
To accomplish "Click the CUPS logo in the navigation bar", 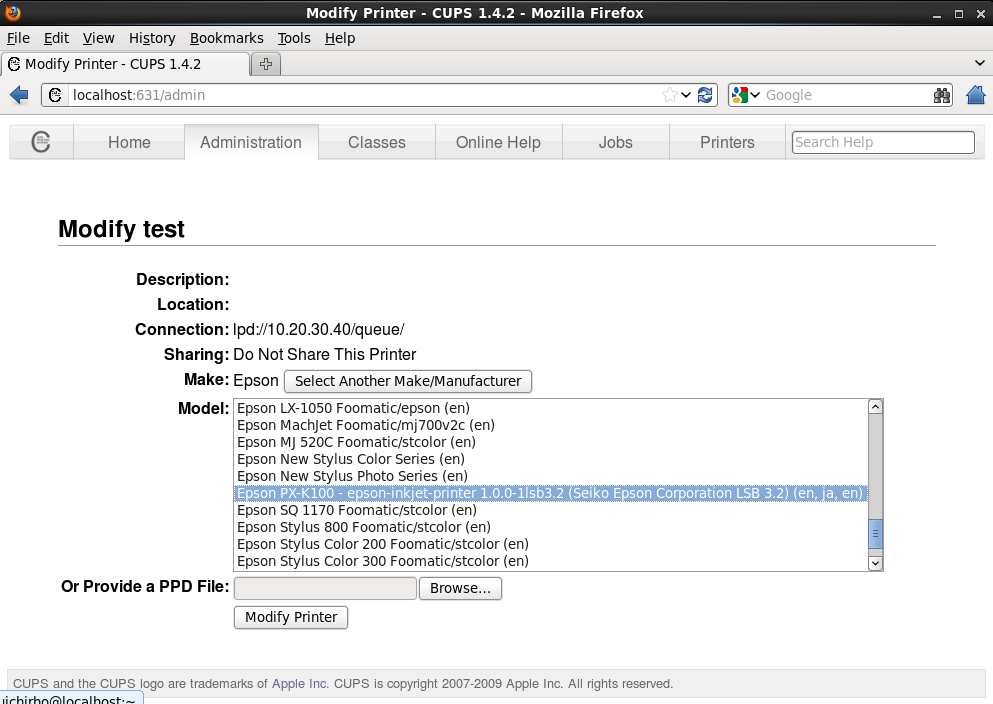I will [41, 142].
